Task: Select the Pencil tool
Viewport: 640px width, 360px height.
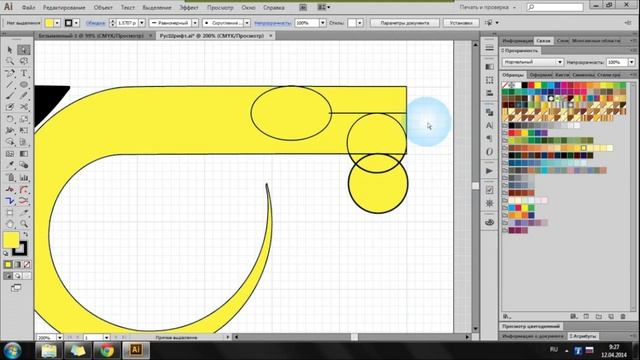Action: click(x=24, y=96)
